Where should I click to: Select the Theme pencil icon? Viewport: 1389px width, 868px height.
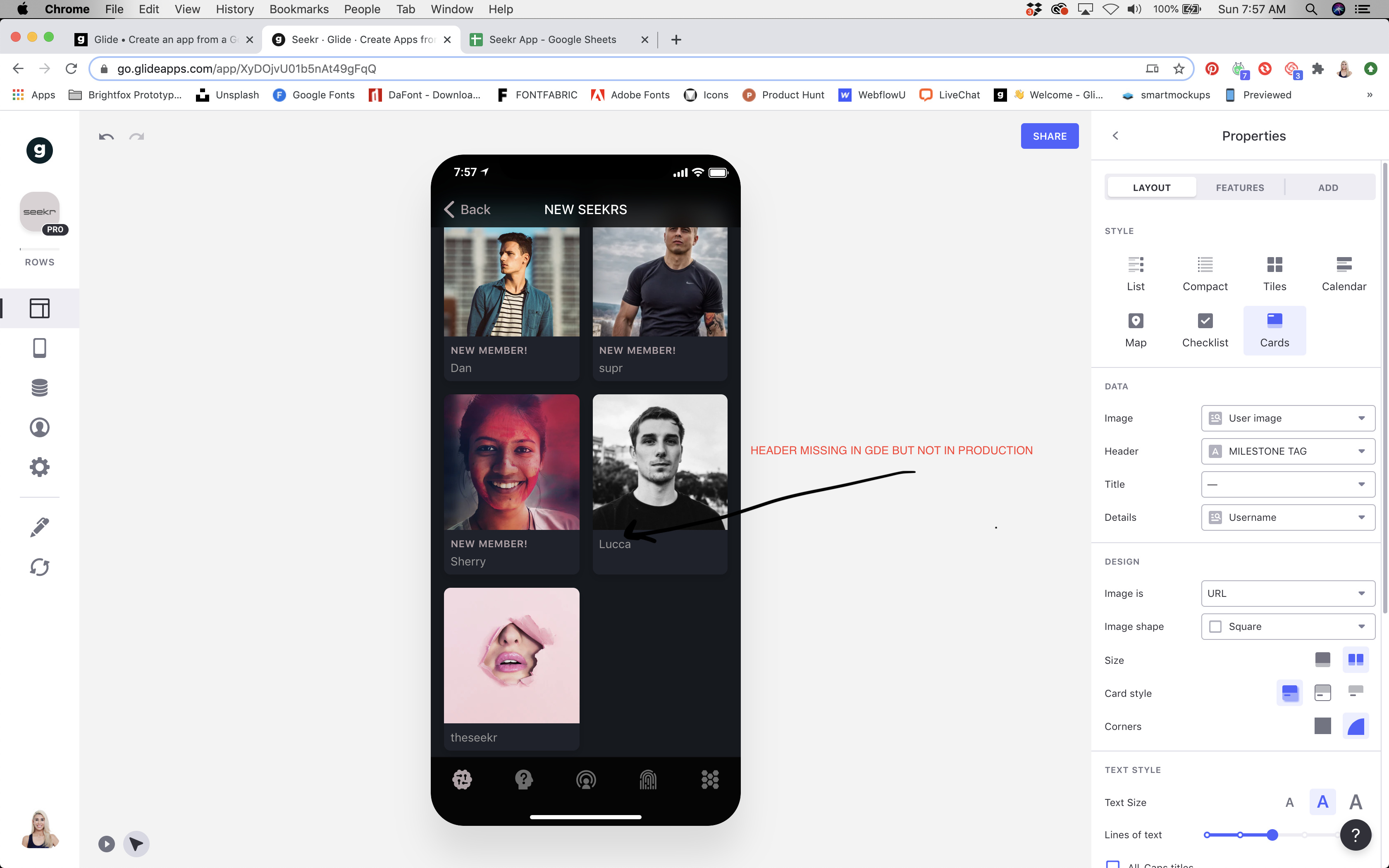[39, 527]
